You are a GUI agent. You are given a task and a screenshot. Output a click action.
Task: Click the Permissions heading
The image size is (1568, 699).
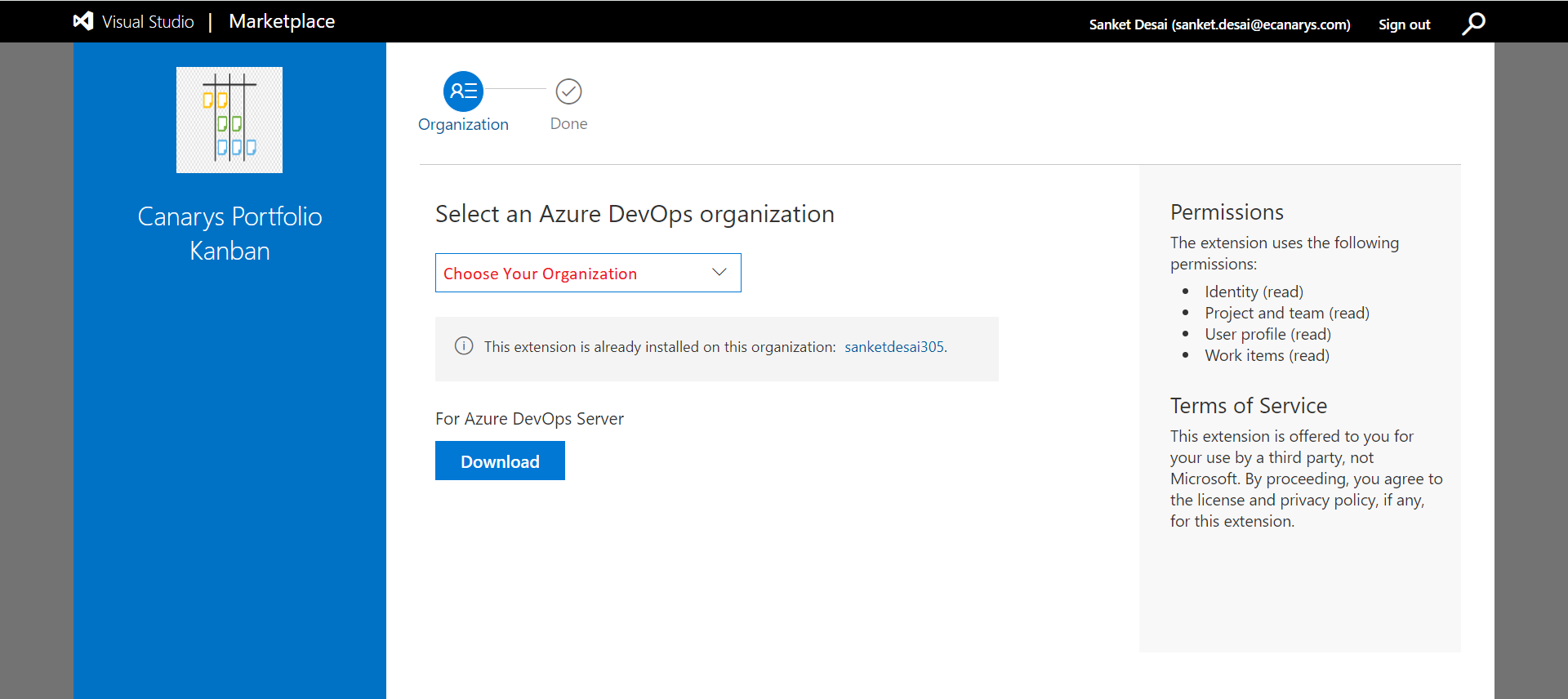click(1227, 212)
